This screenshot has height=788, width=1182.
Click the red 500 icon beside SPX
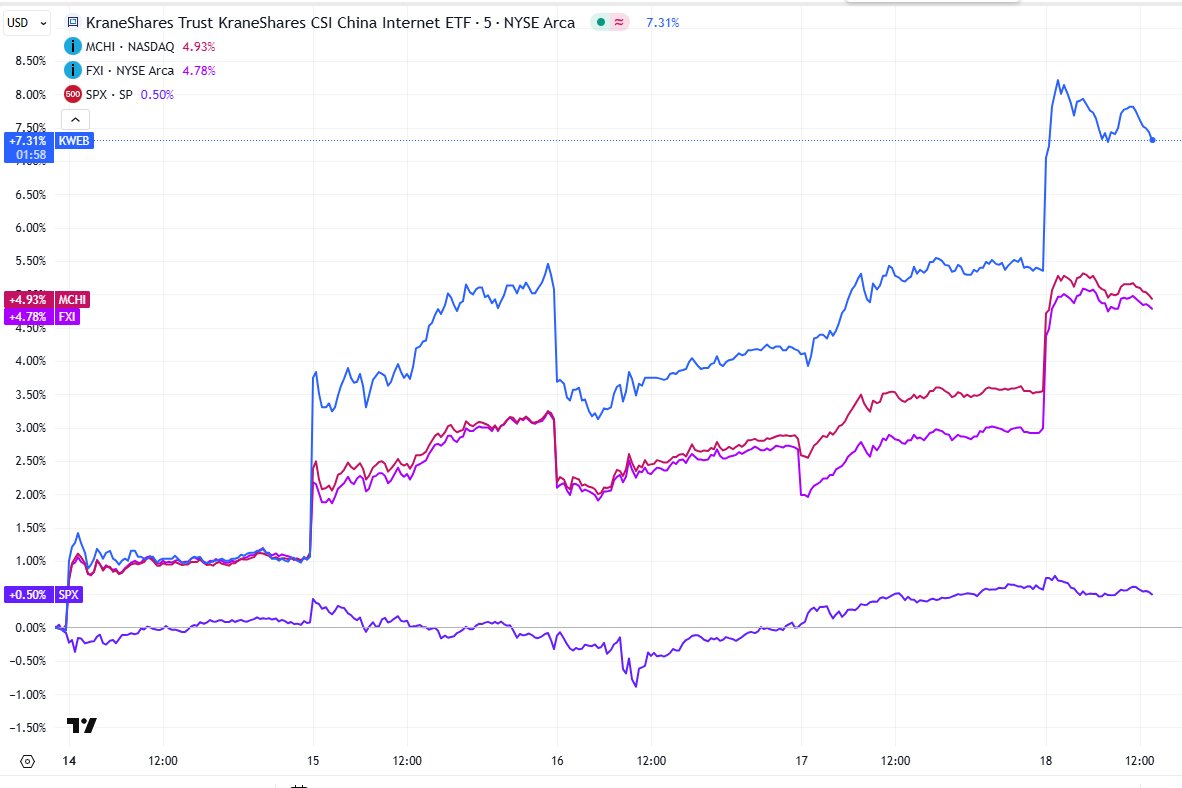tap(72, 94)
